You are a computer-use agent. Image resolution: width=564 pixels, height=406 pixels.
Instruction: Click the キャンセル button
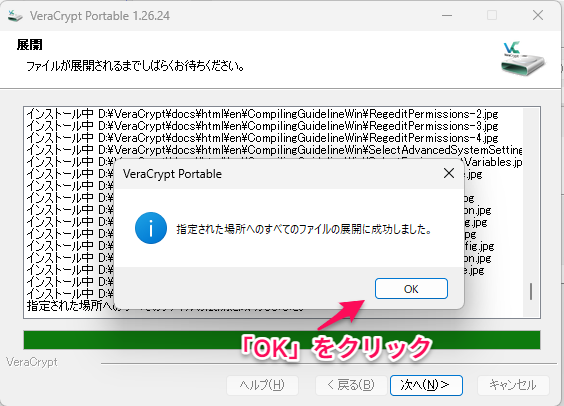coord(513,385)
